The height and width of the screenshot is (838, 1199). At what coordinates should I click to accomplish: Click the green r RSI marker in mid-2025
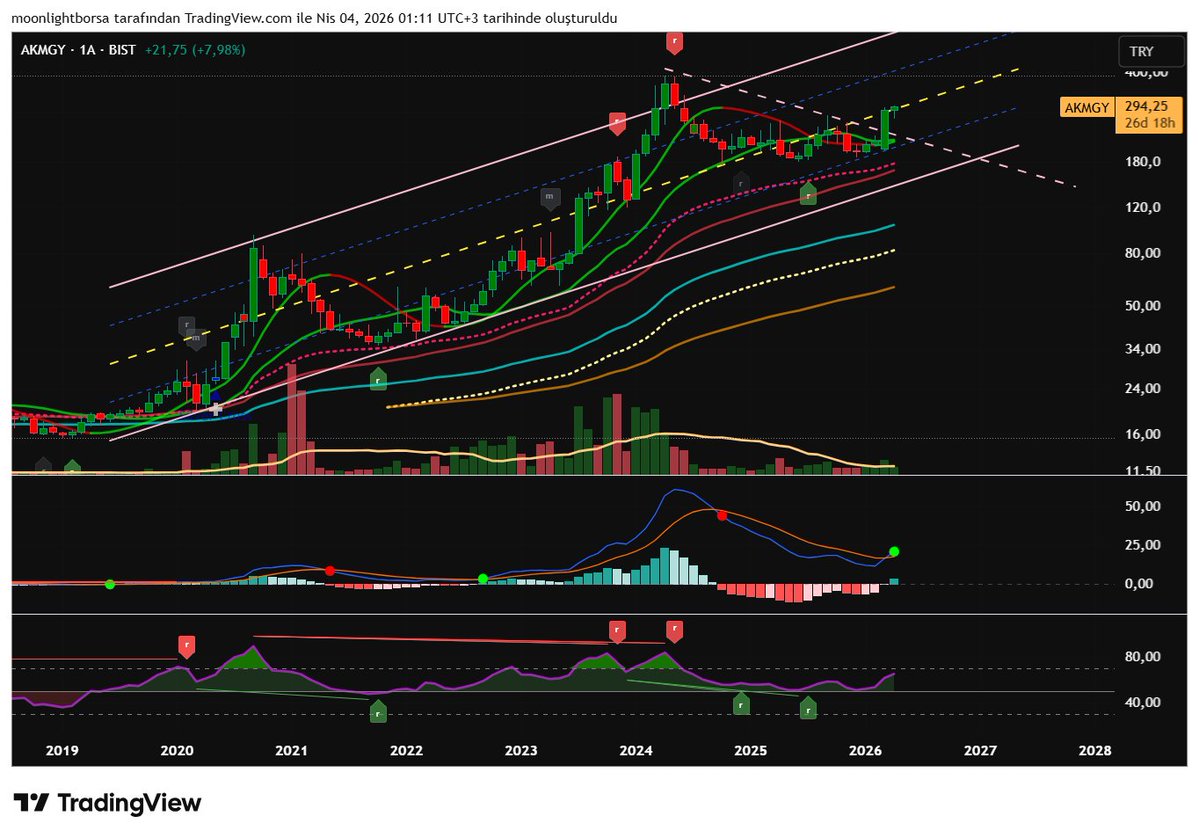coord(807,708)
